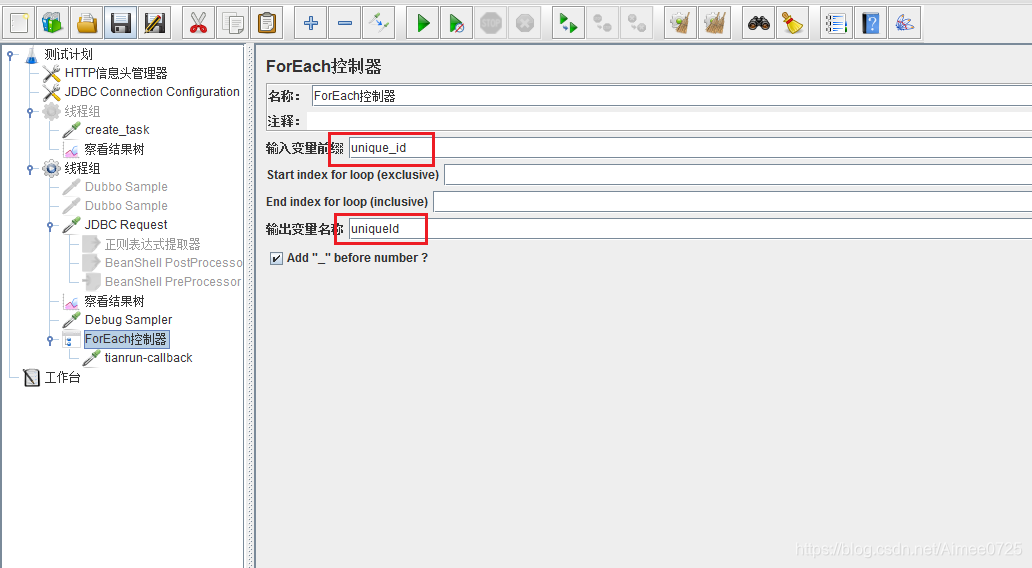Click the 名称 name input field
1032x568 pixels.
pyautogui.click(x=671, y=96)
